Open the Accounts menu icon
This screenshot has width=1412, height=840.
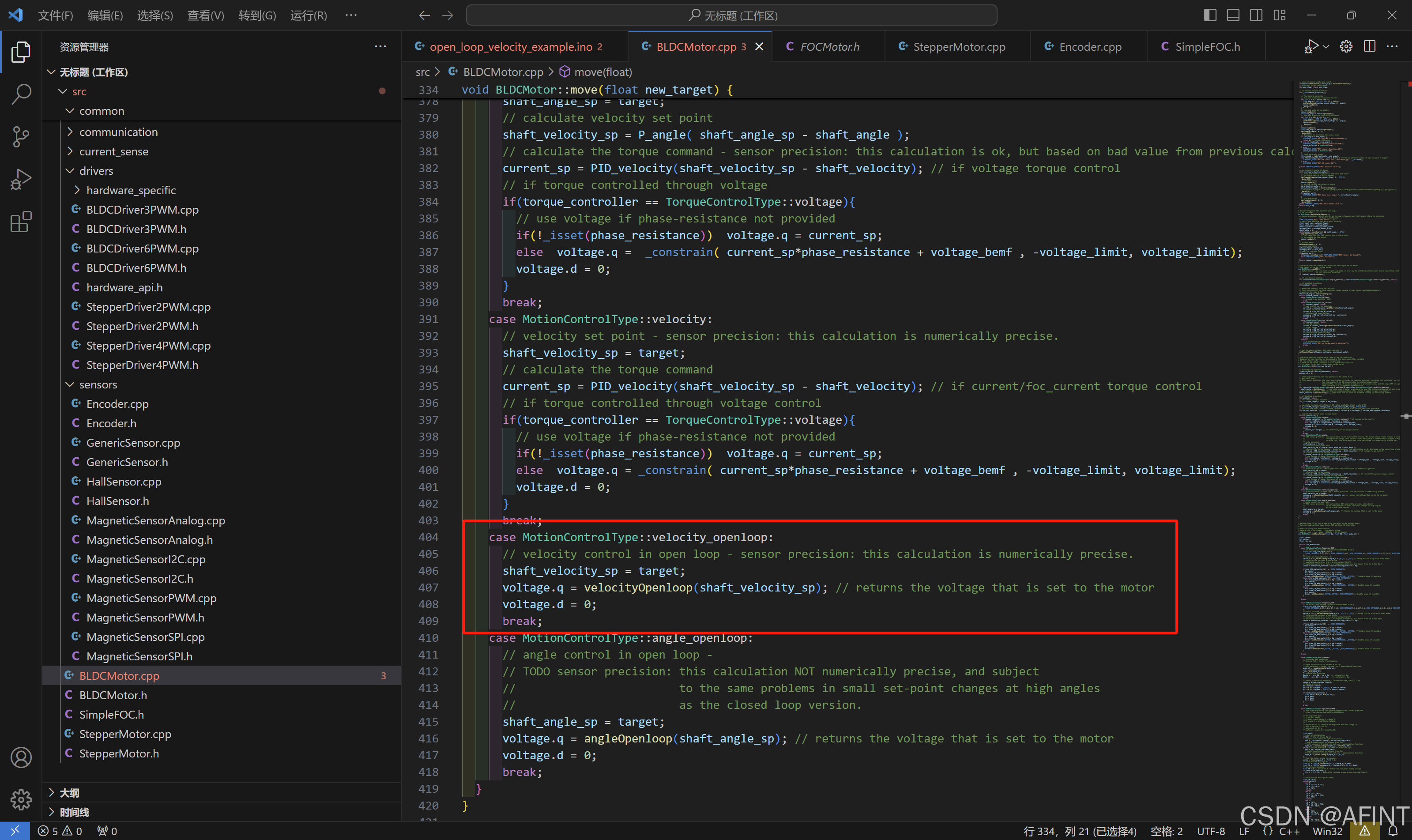[21, 757]
